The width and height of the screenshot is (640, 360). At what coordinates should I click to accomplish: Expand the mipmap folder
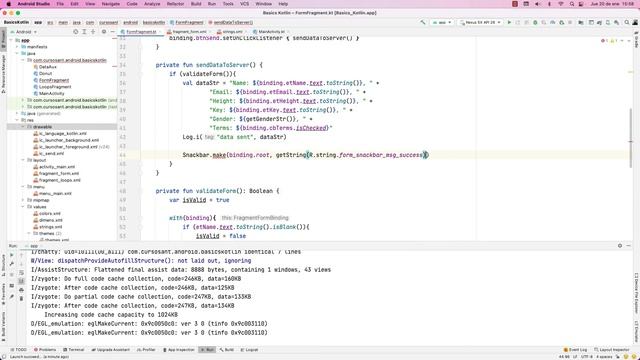click(23, 200)
